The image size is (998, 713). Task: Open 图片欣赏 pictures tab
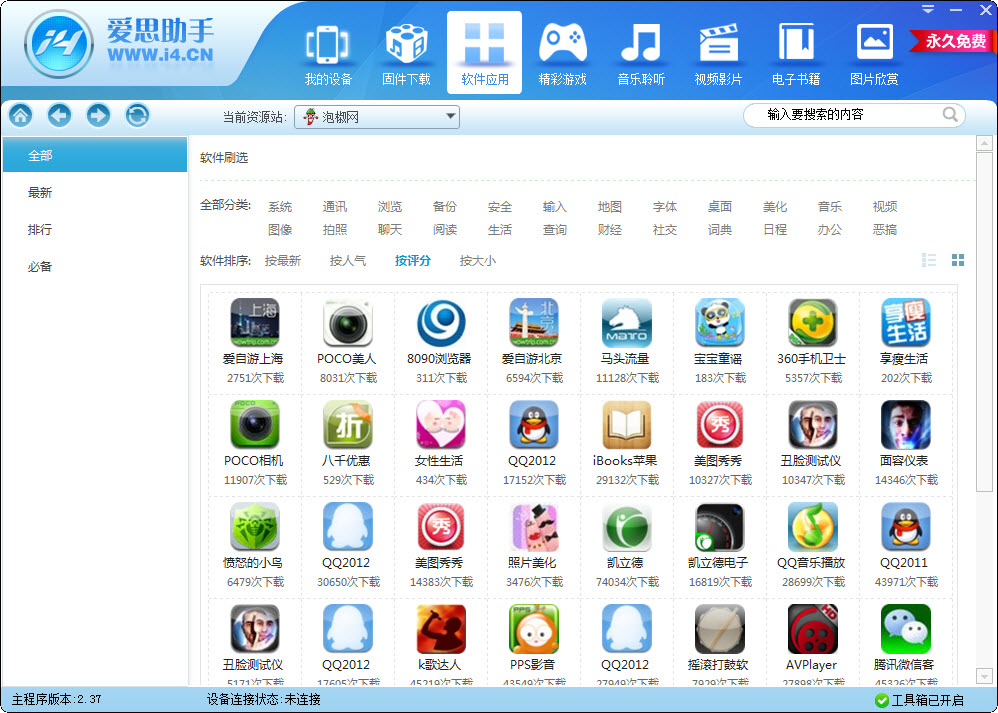pos(875,55)
